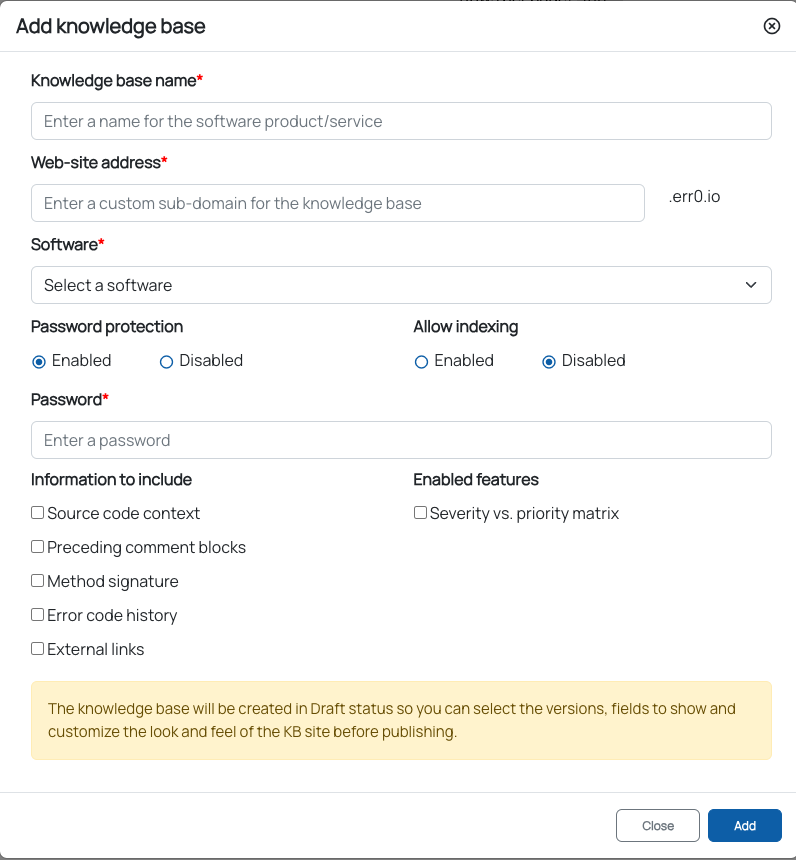Enable Severity vs. priority matrix feature
The height and width of the screenshot is (860, 796).
421,513
